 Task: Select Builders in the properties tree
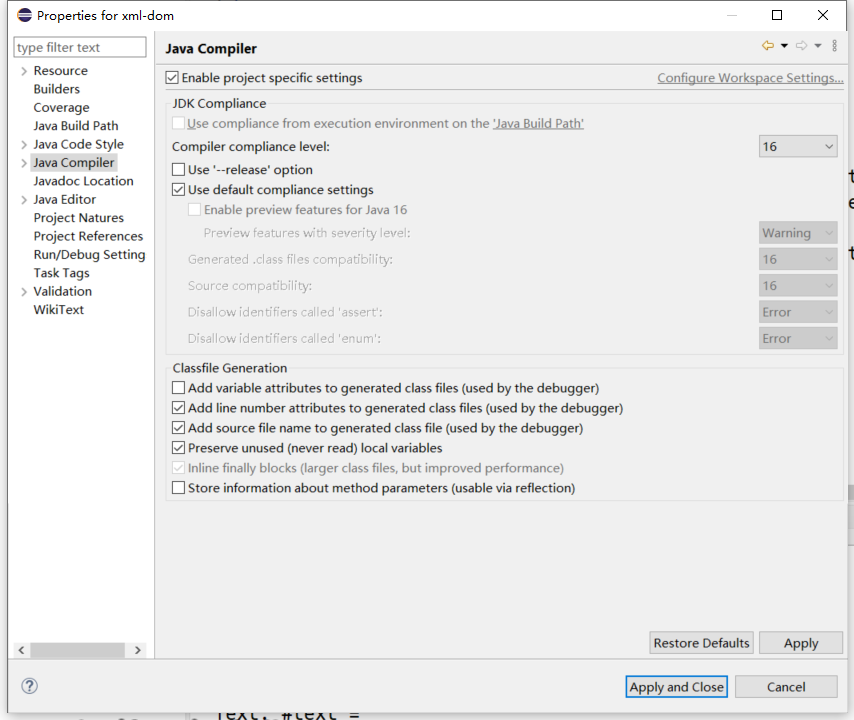pos(57,89)
